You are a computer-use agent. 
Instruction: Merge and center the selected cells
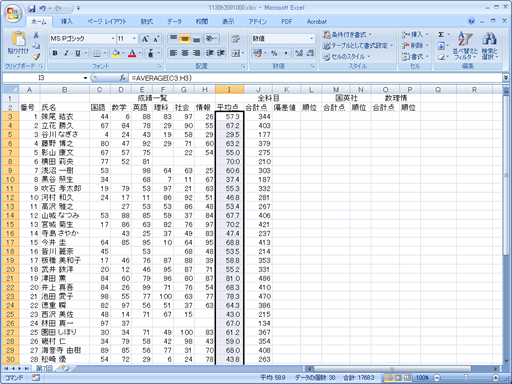237,53
